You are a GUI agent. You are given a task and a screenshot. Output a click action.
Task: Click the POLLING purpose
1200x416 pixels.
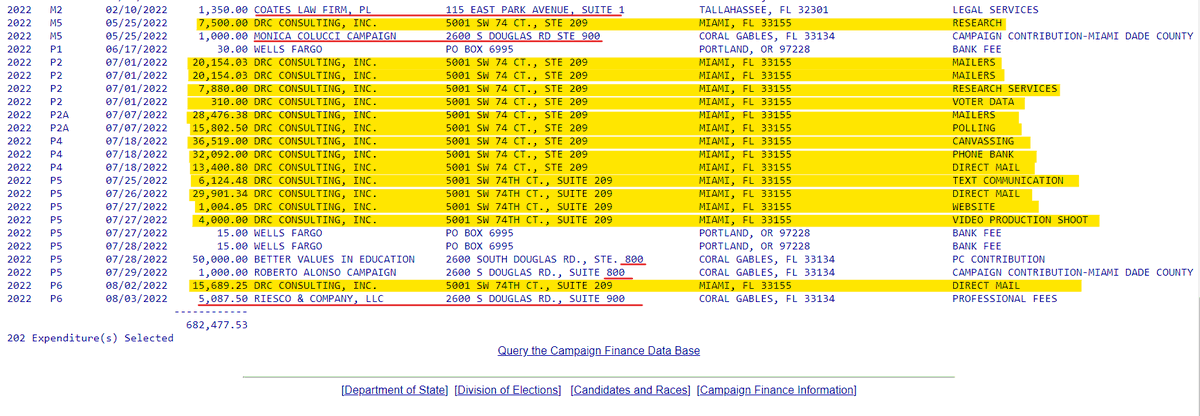point(975,128)
